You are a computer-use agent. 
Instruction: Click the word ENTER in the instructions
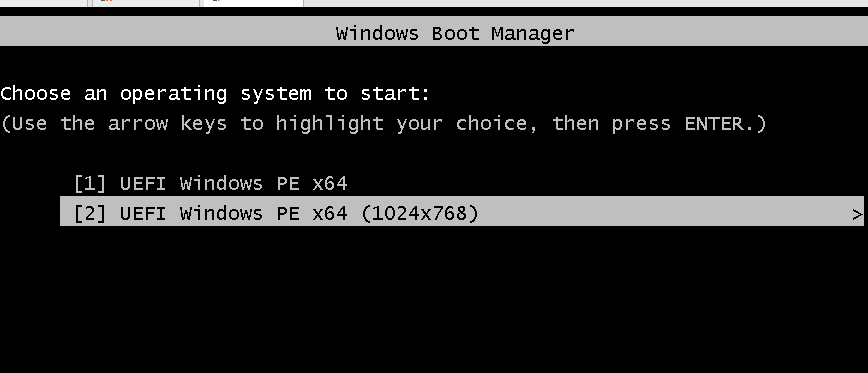point(714,123)
